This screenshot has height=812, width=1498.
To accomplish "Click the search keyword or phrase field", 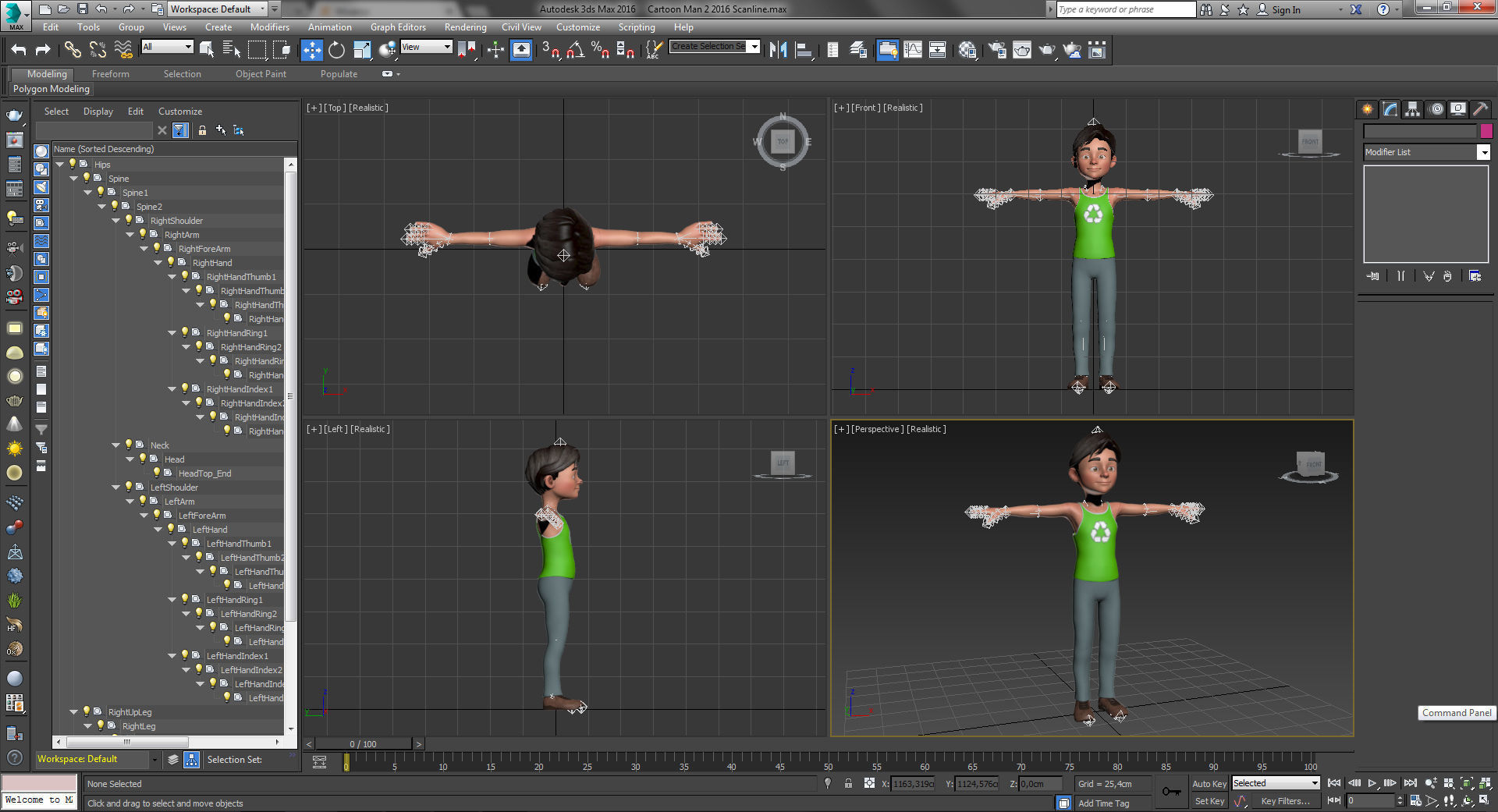I will pyautogui.click(x=1126, y=9).
